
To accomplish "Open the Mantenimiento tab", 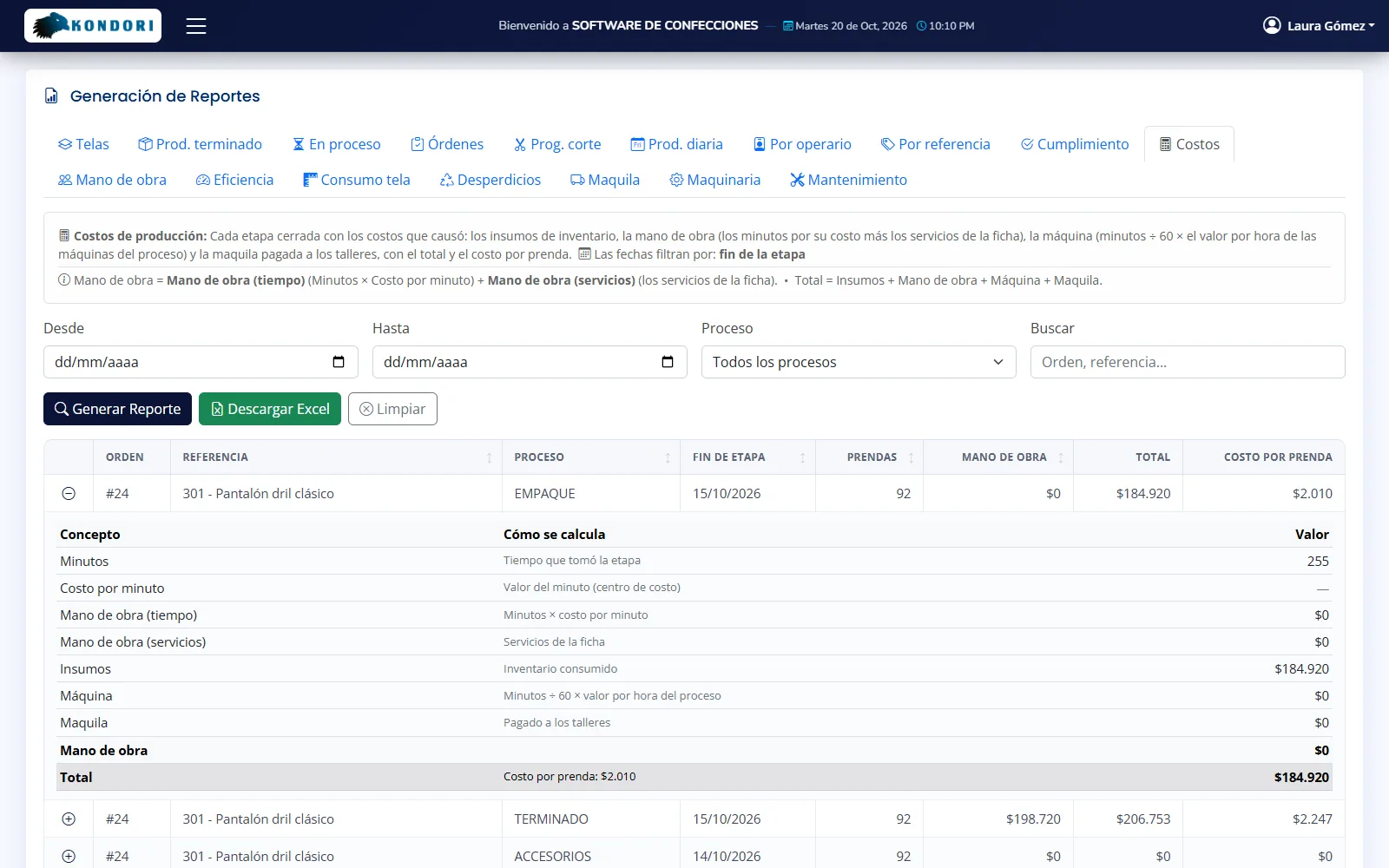I will (x=848, y=180).
